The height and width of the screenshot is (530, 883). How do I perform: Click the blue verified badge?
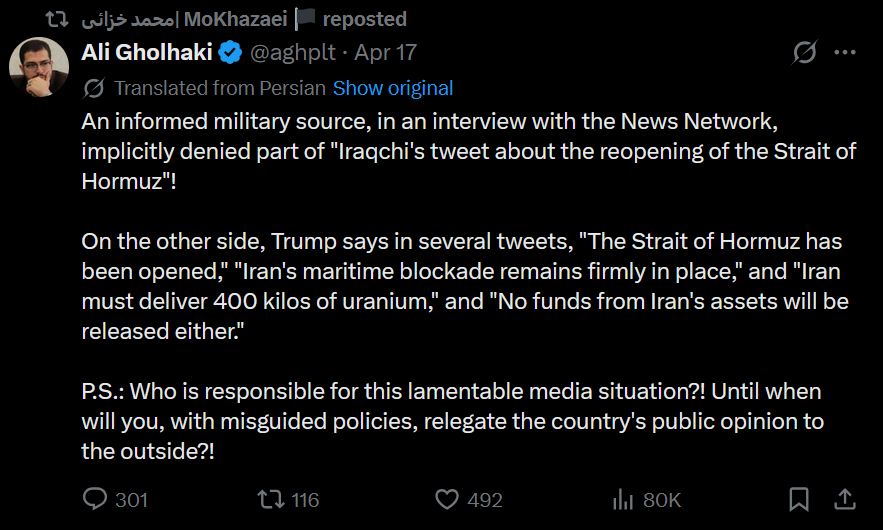click(x=230, y=53)
